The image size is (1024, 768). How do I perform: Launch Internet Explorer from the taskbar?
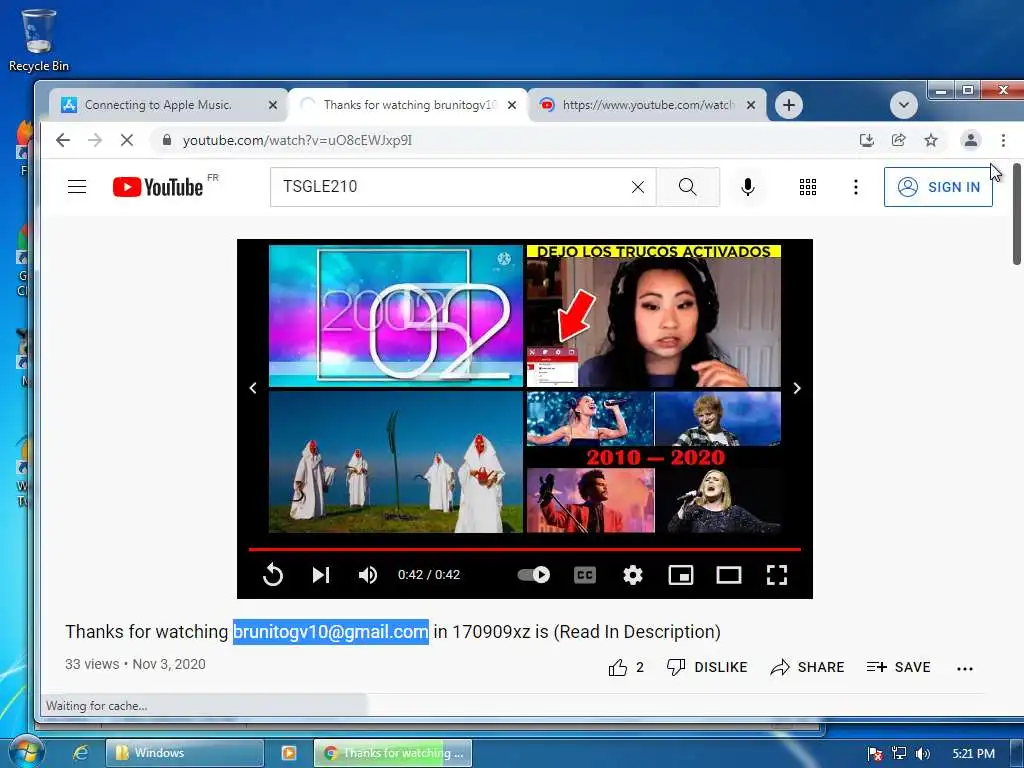tap(80, 753)
